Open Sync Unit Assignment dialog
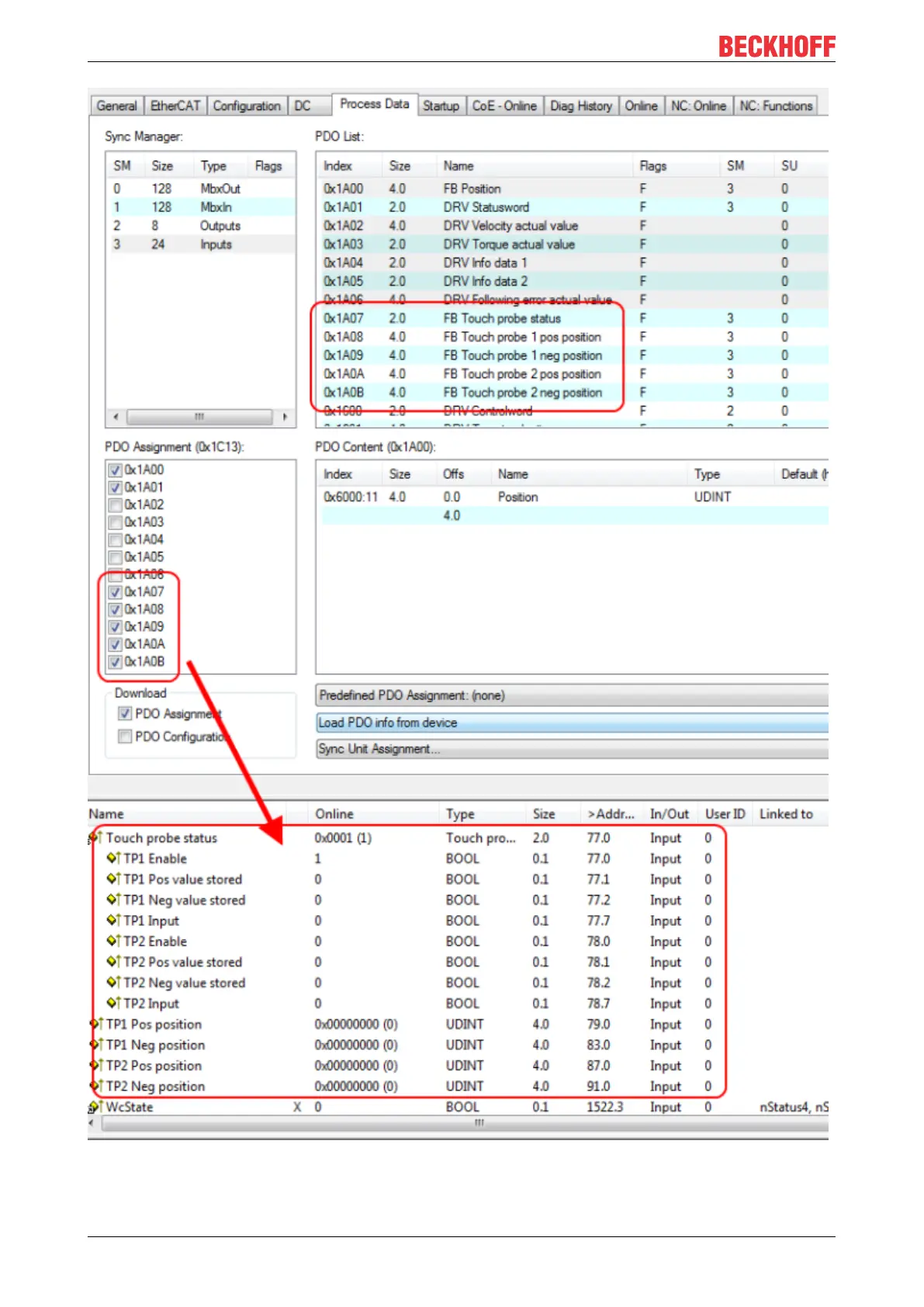Screen dimensions: 924x1307 (572, 749)
